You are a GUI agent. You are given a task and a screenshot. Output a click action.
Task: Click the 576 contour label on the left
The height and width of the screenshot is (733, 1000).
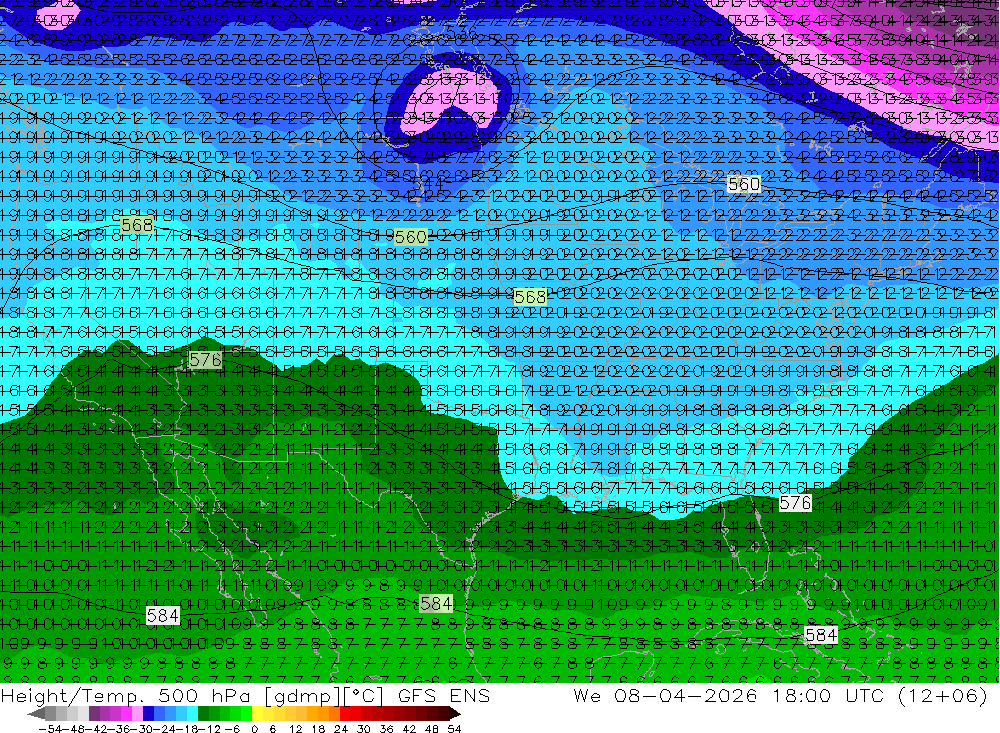pos(205,360)
